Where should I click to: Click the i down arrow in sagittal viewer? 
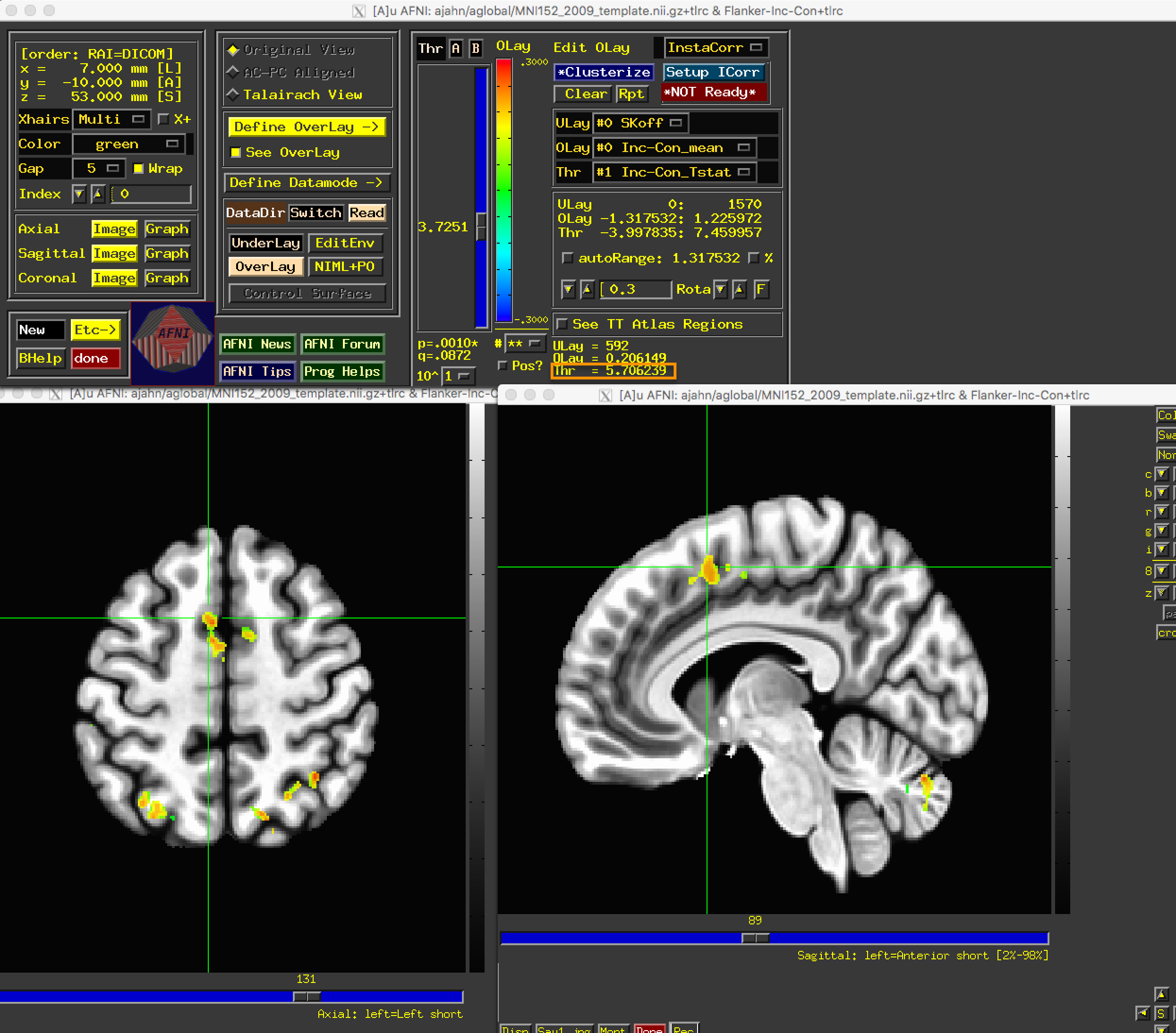pyautogui.click(x=1162, y=550)
